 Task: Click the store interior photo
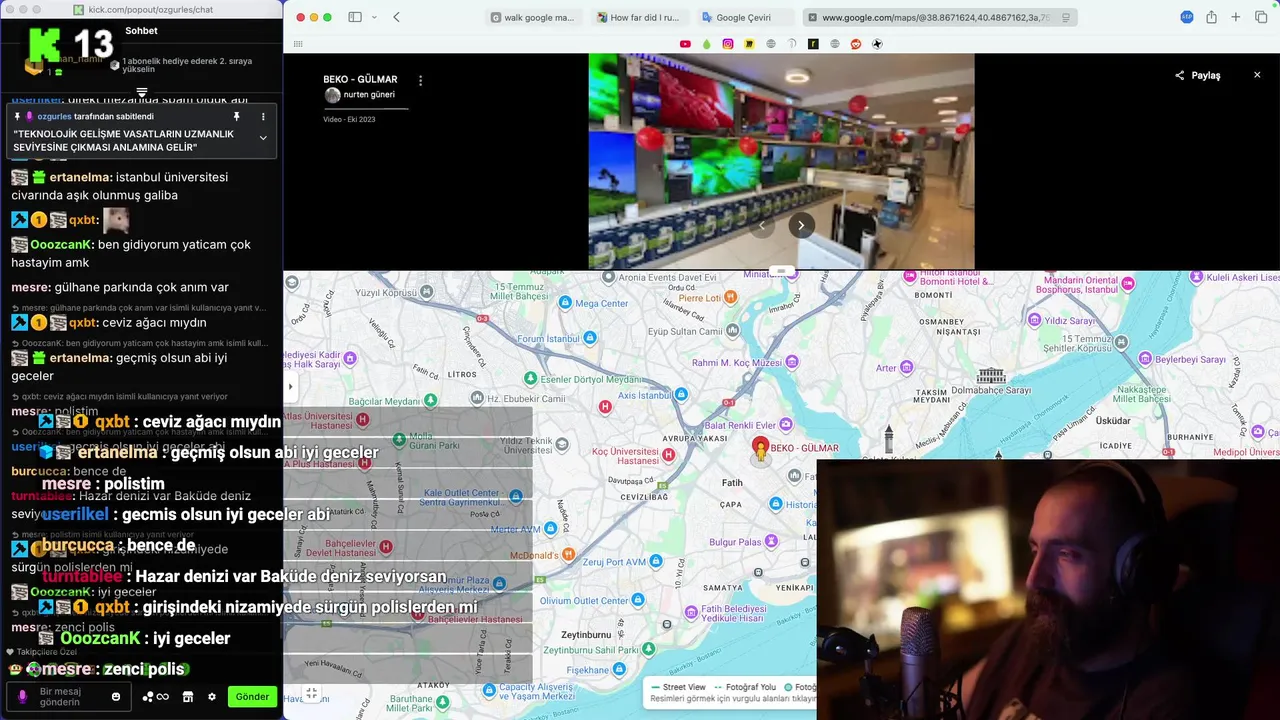pyautogui.click(x=781, y=161)
